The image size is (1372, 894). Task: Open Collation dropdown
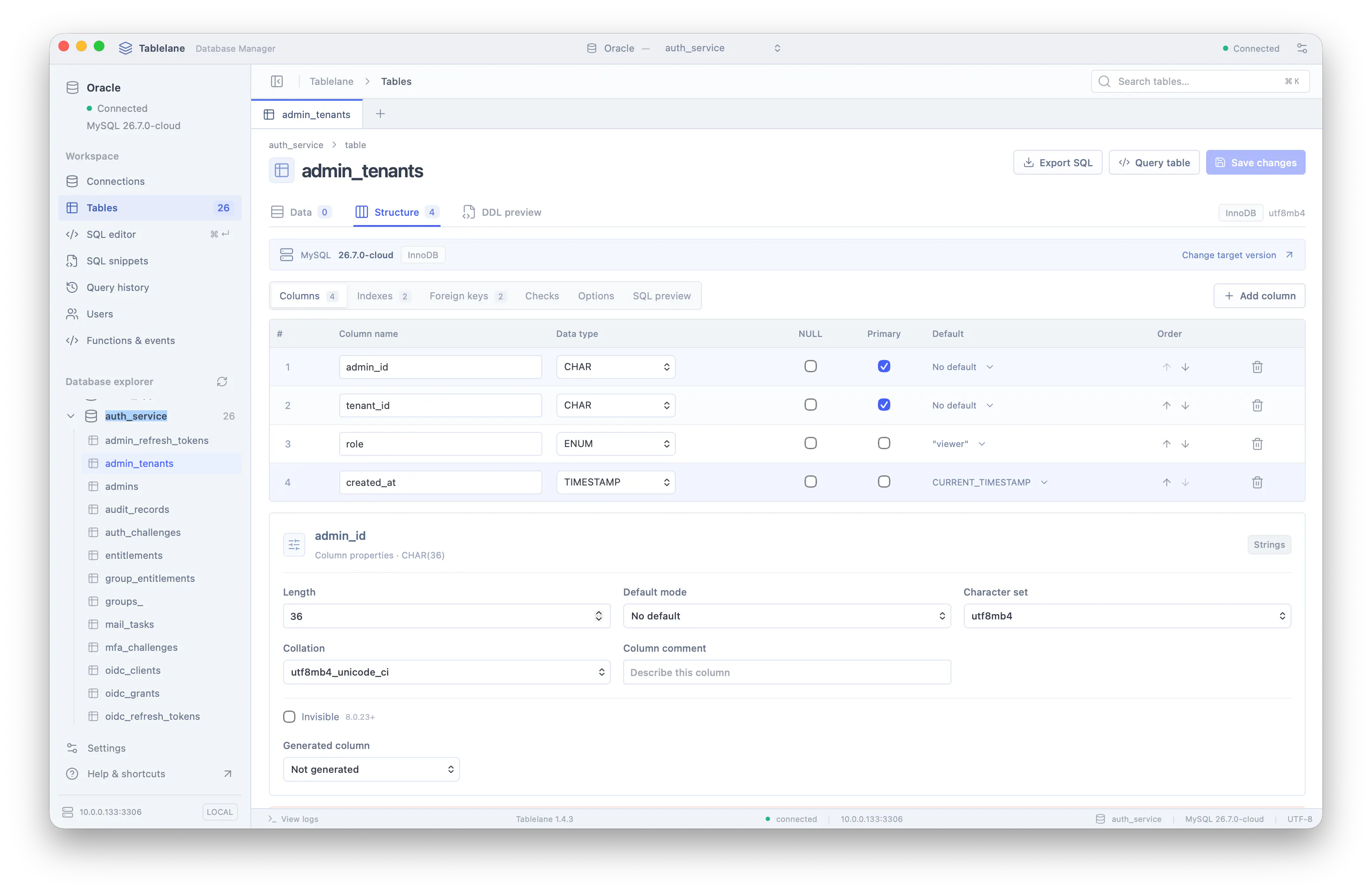(447, 672)
